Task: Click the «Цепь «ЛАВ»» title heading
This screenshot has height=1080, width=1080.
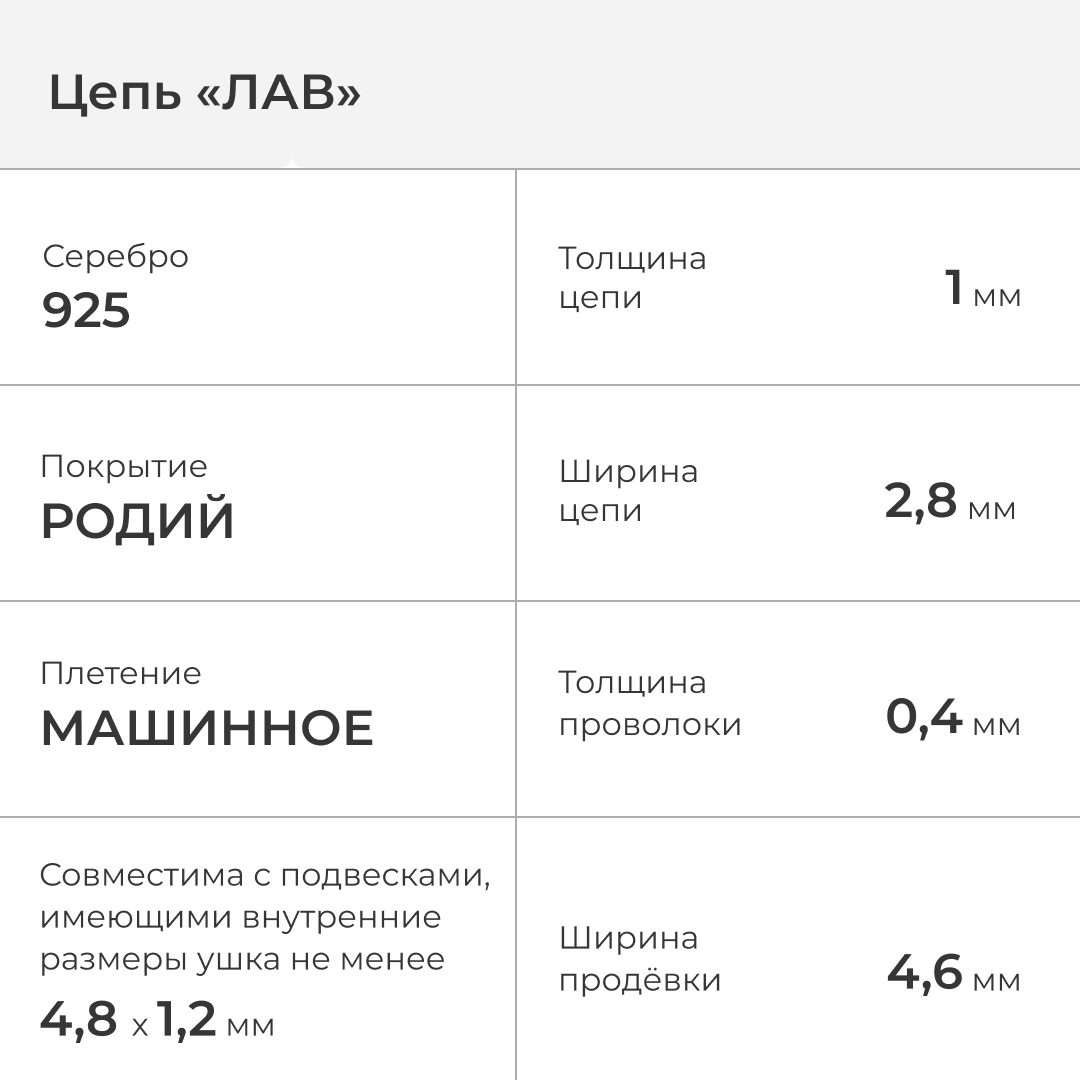Action: click(204, 95)
